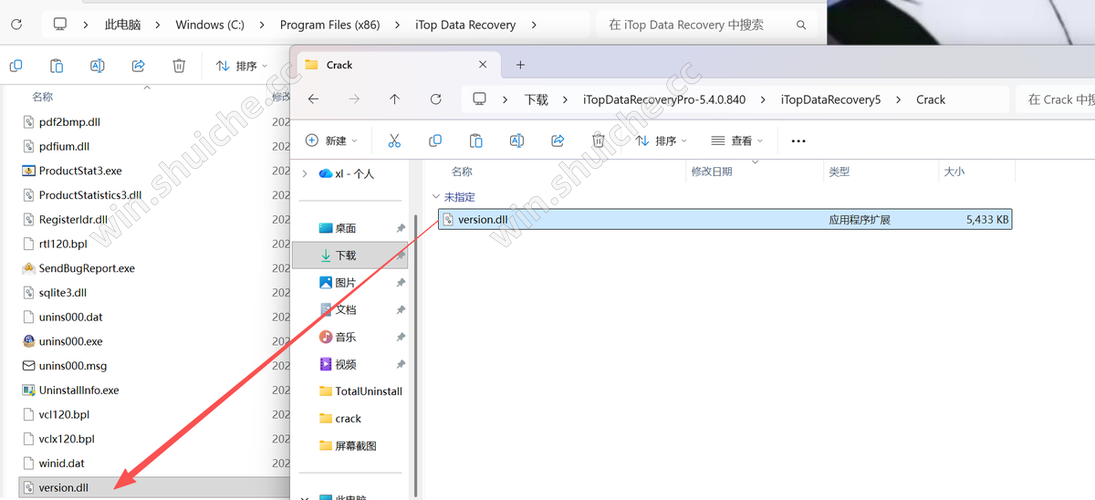This screenshot has width=1095, height=500.
Task: Click the Delete trash icon in Crack window toolbar
Action: pyautogui.click(x=598, y=141)
